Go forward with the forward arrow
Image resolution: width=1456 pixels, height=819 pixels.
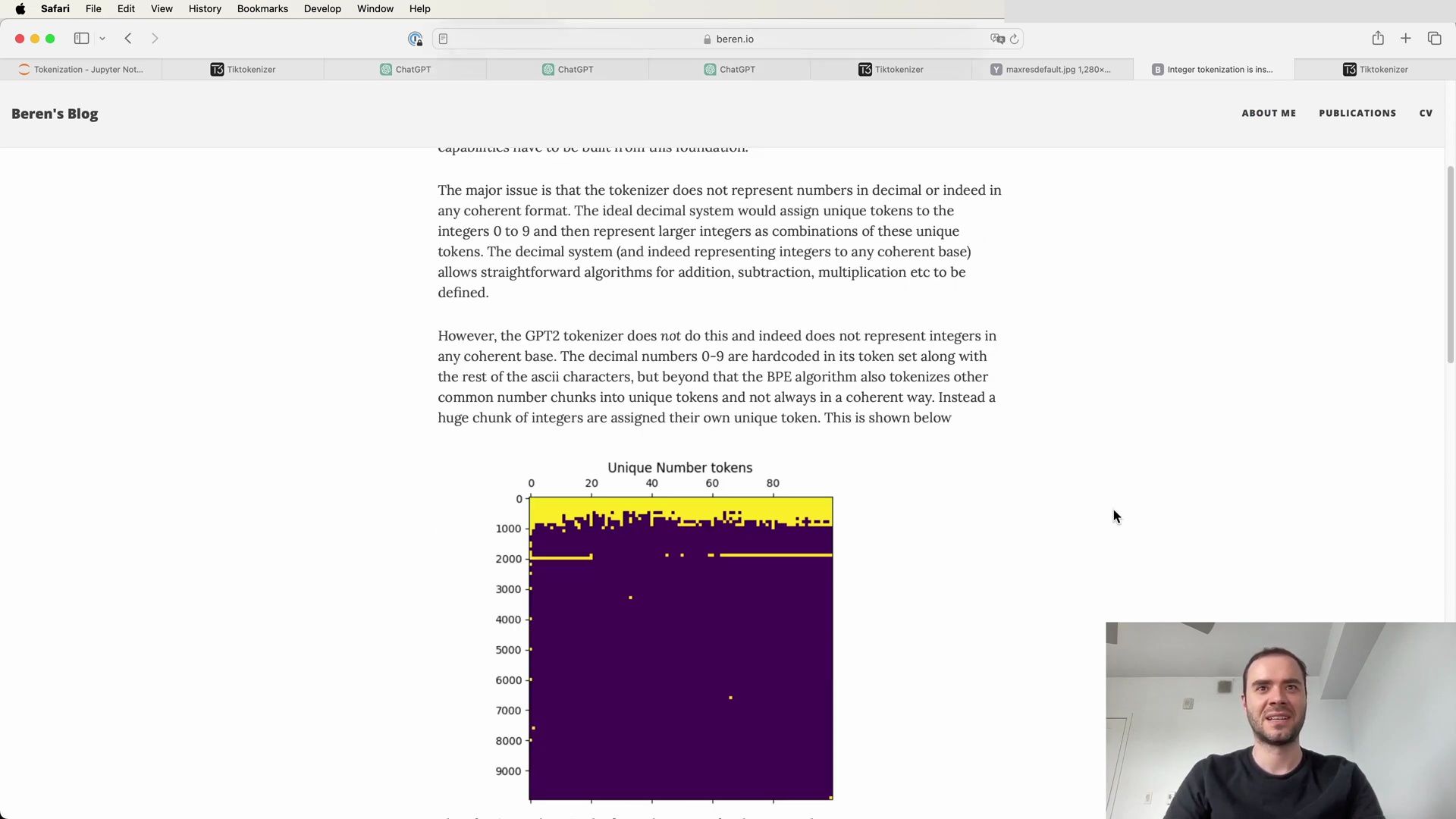tap(155, 39)
